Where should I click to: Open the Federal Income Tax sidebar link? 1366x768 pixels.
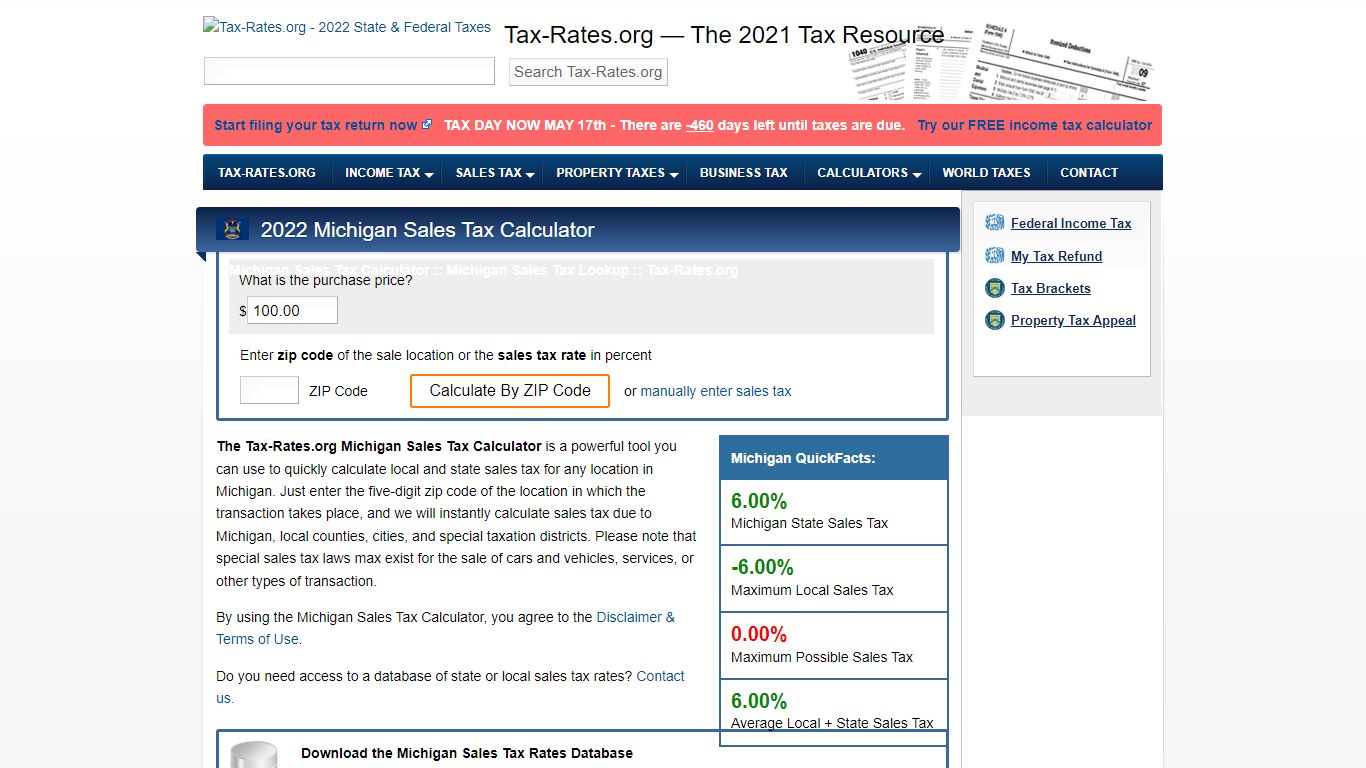click(1071, 223)
